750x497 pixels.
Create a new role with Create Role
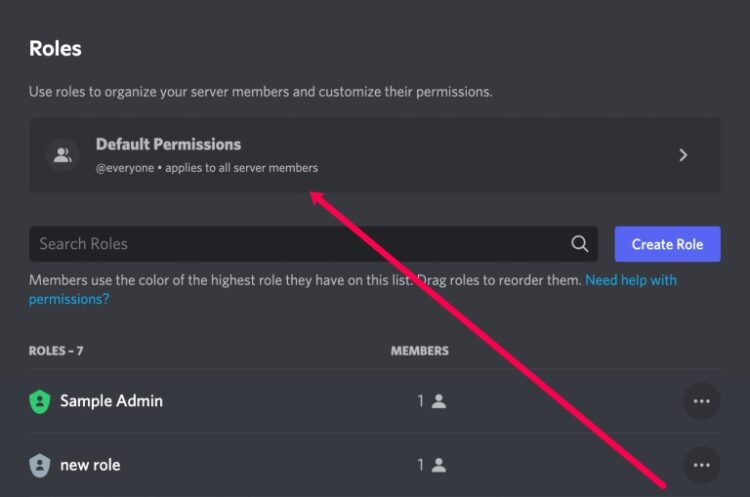[x=667, y=244]
